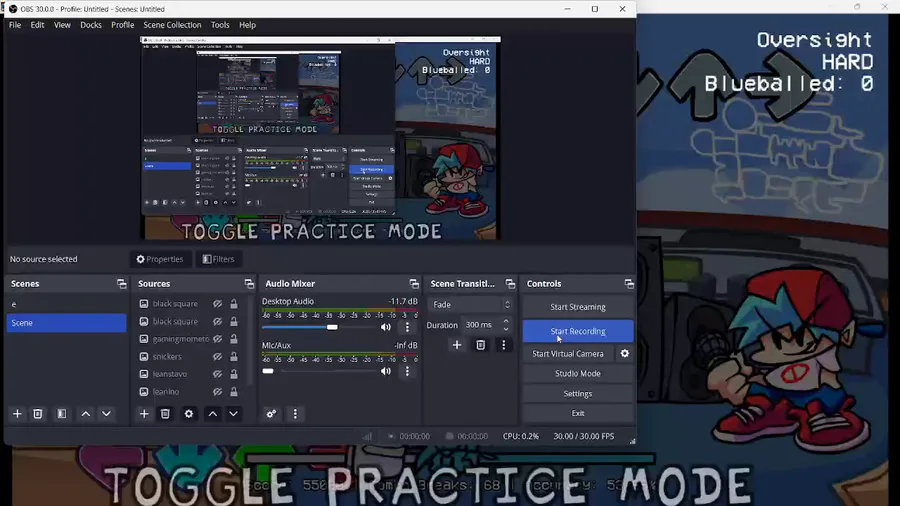This screenshot has height=506, width=900.
Task: Click the Start Streaming button
Action: click(578, 307)
